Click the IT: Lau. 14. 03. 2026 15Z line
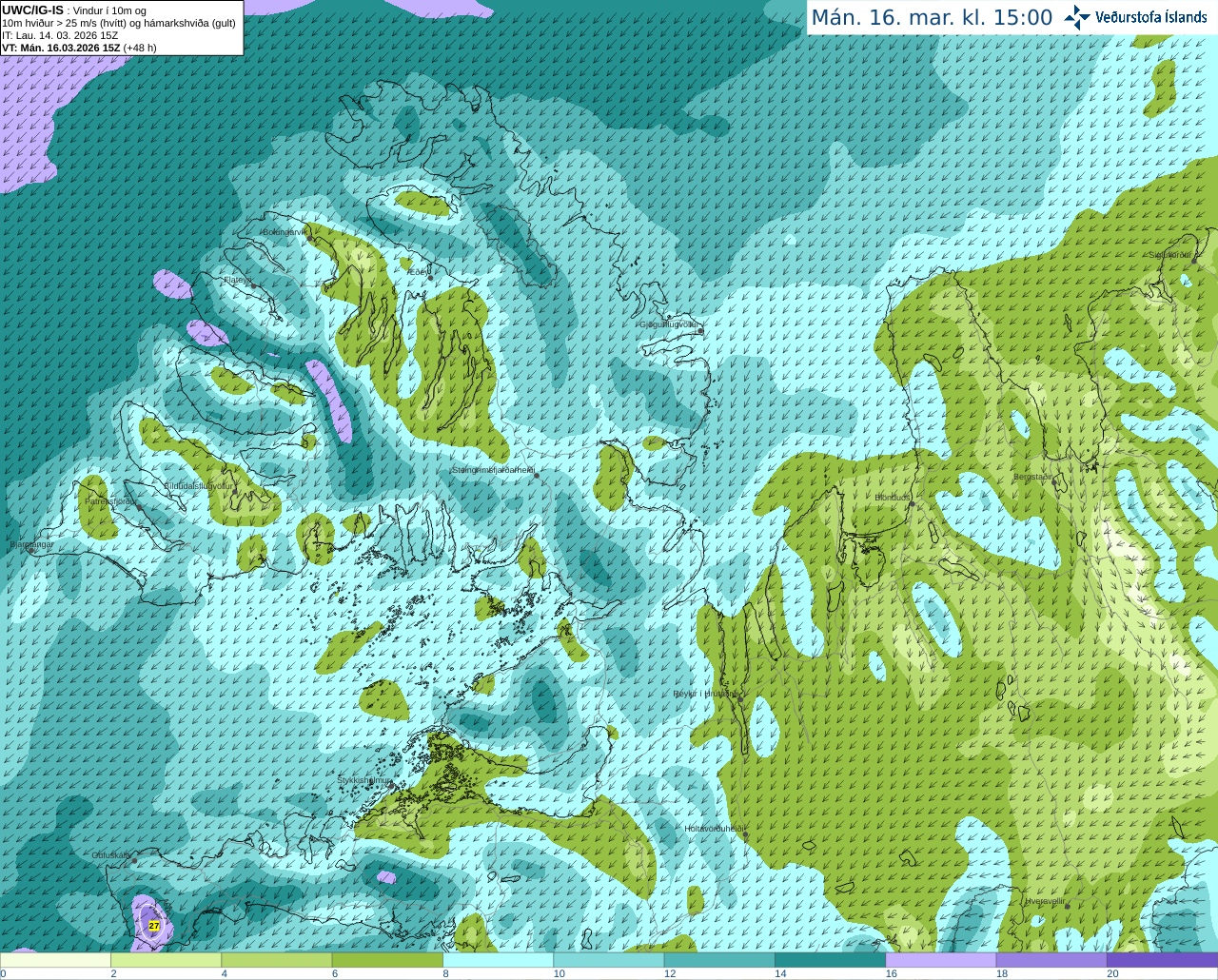 tap(60, 35)
